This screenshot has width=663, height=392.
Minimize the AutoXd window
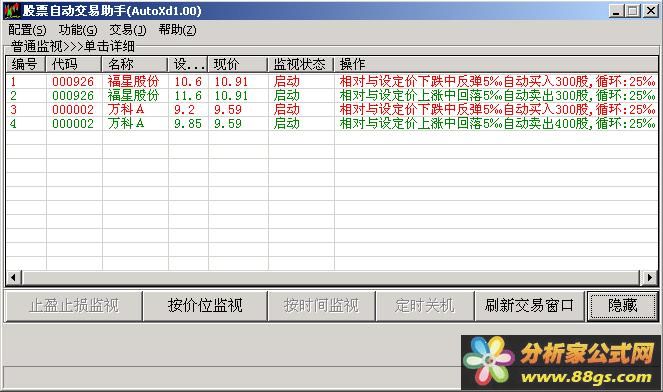[616, 11]
